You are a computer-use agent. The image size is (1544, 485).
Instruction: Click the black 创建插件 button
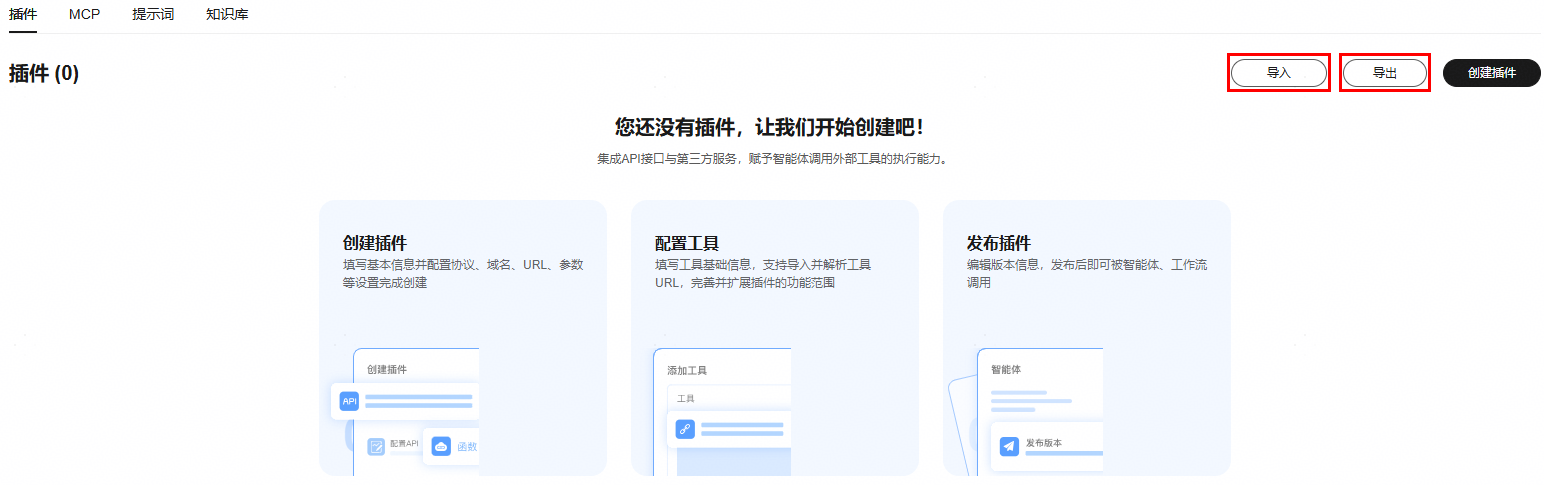tap(1491, 73)
